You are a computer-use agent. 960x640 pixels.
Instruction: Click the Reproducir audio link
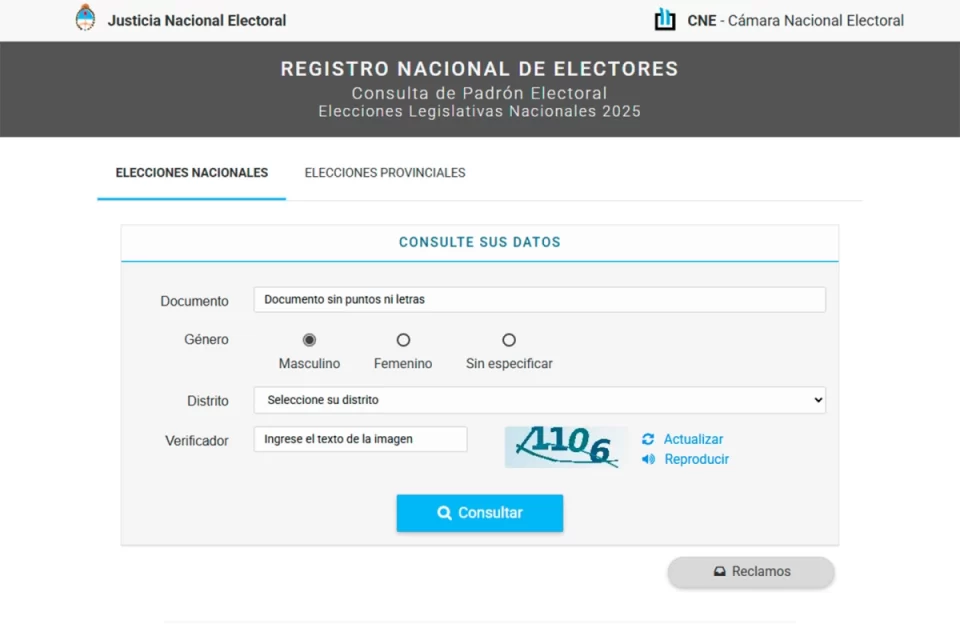tap(696, 459)
